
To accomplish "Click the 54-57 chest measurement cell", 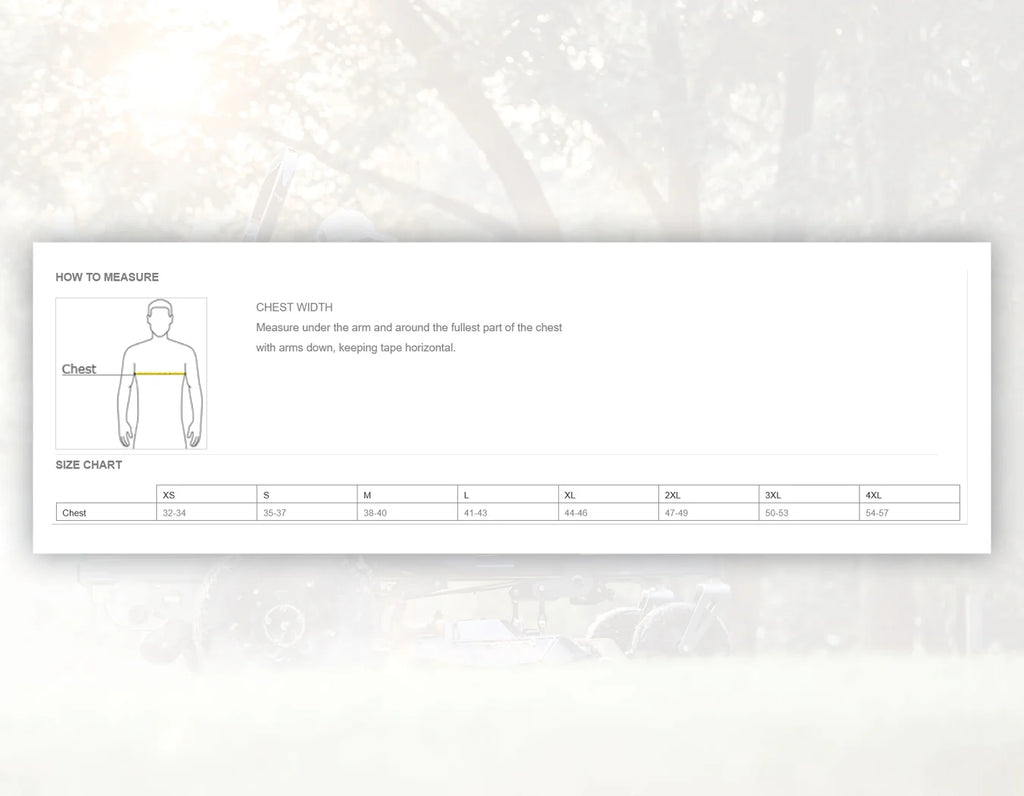I will tap(877, 513).
